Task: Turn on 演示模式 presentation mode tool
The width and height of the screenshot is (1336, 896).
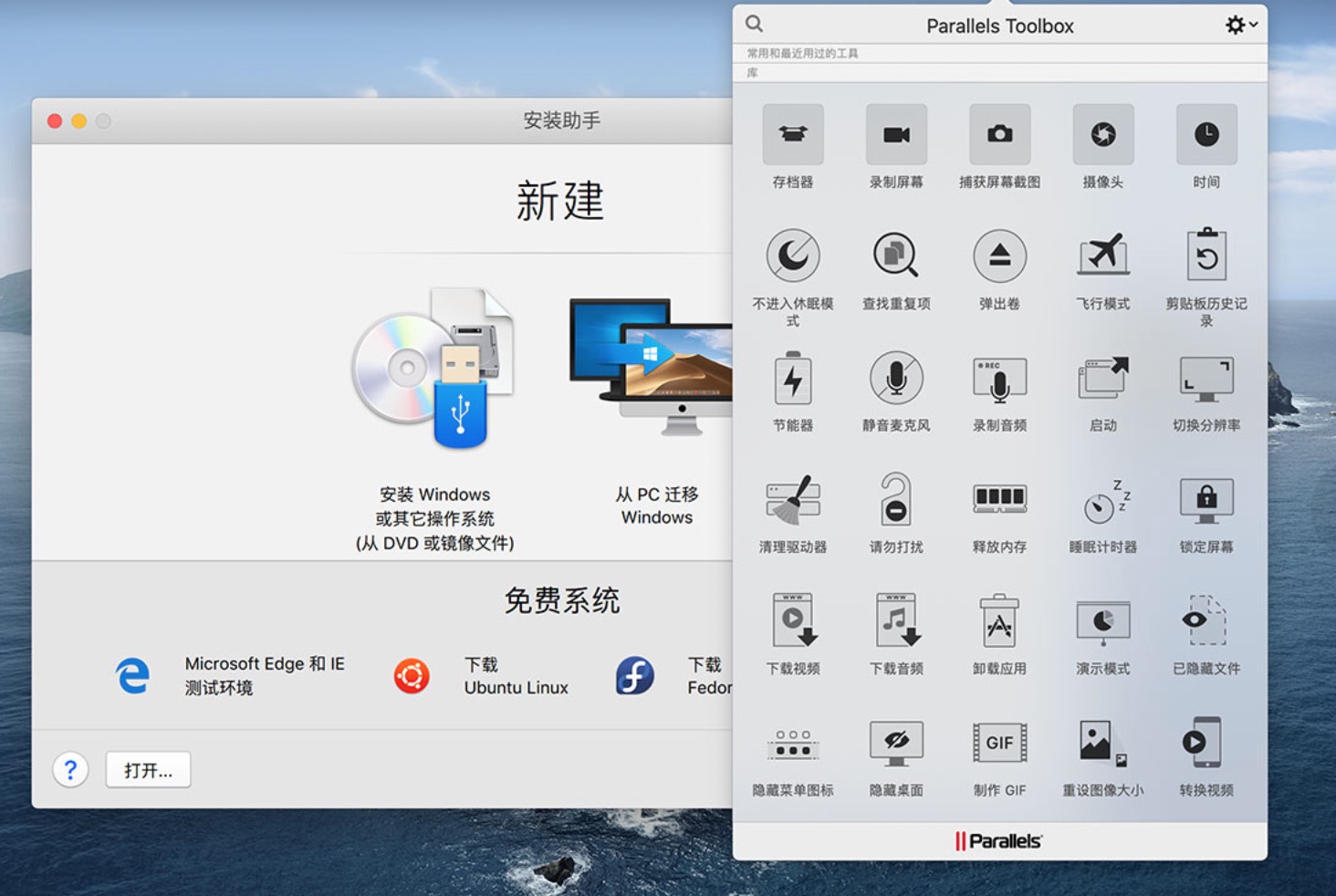Action: pos(1103,622)
